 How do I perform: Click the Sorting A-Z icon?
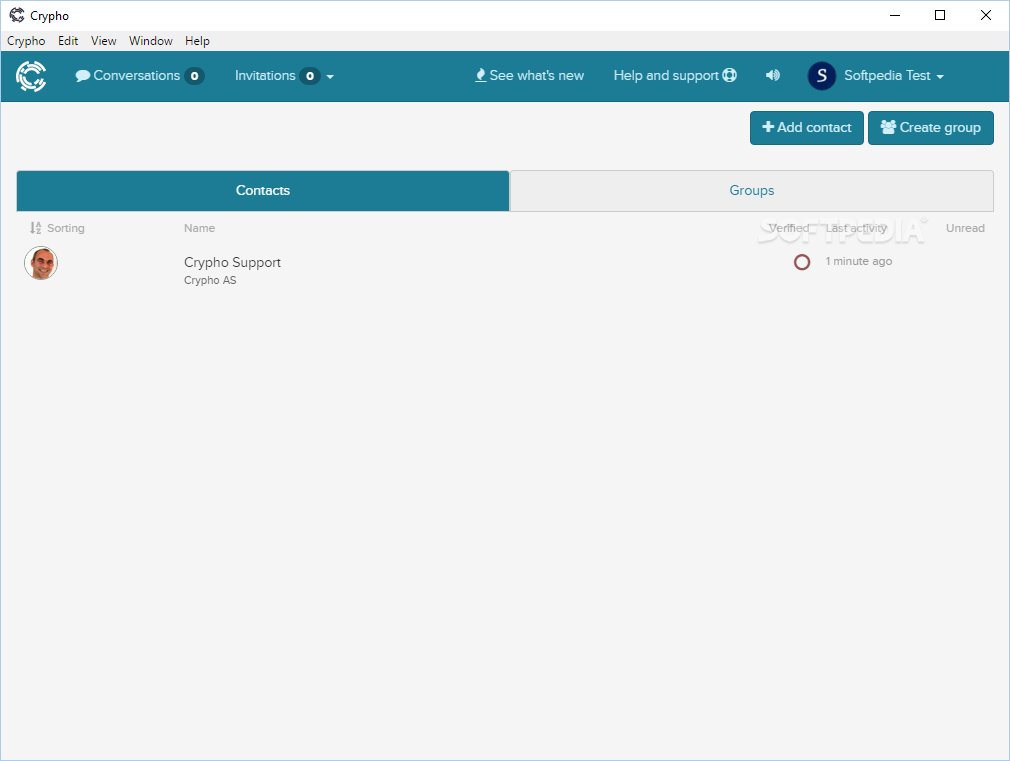(35, 228)
